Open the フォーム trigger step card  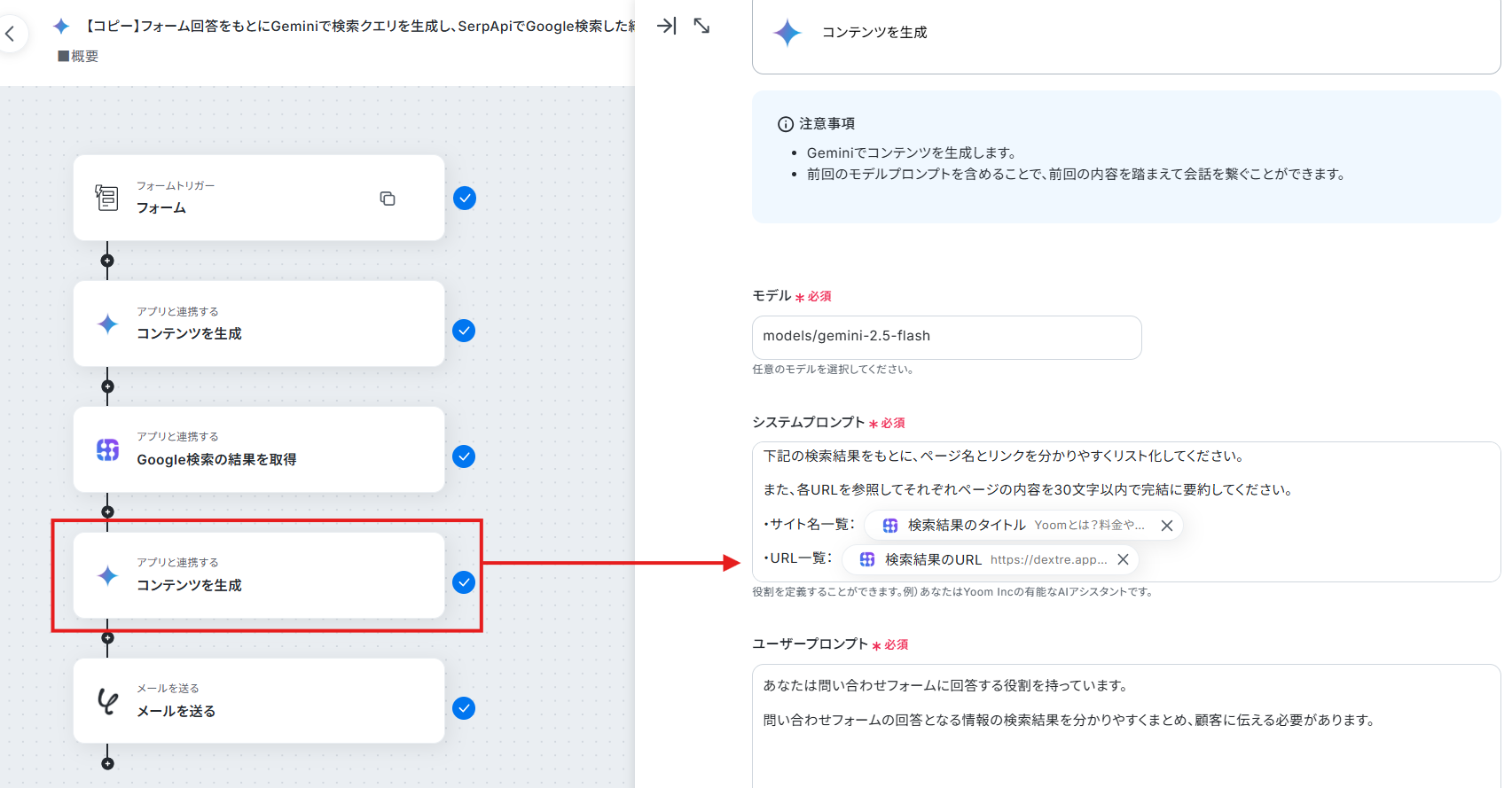pos(259,198)
